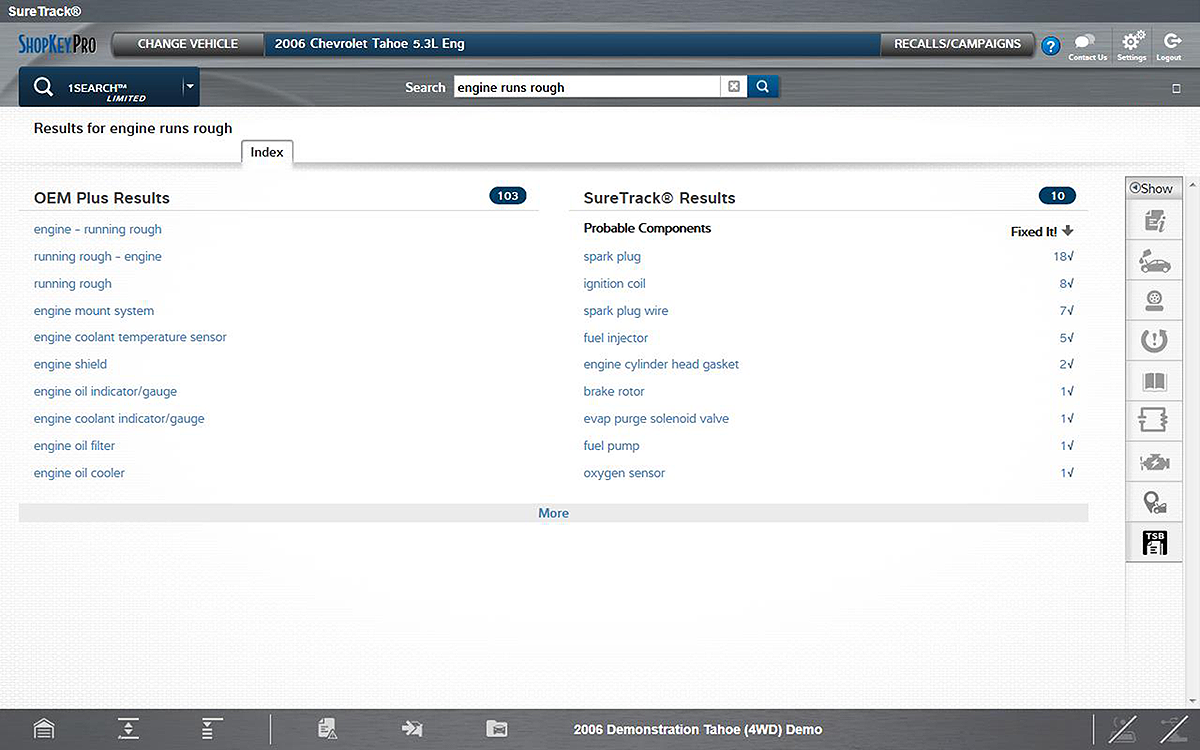Expand the More results bar
This screenshot has width=1200, height=750.
tap(553, 513)
